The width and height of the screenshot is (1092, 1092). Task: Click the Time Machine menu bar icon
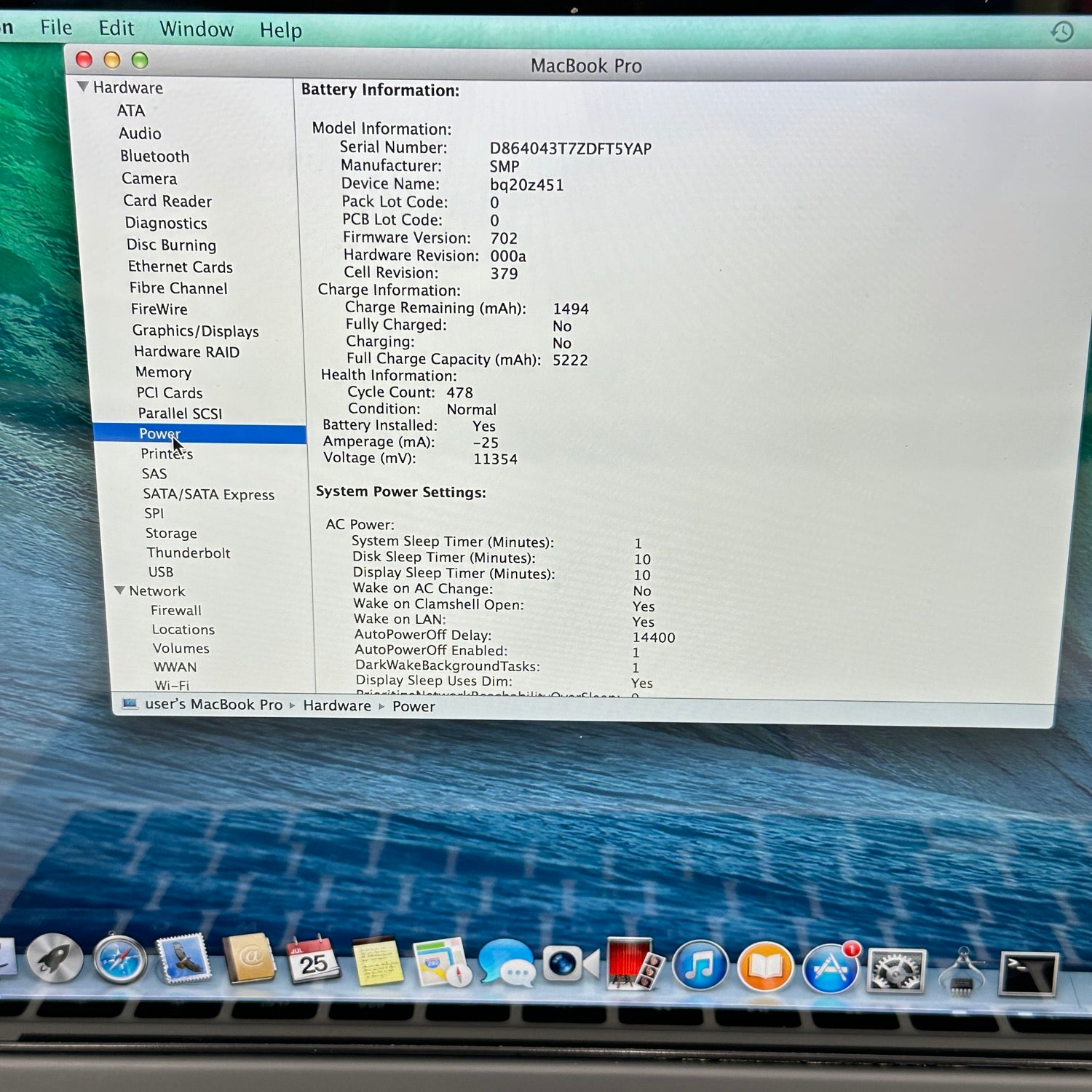point(1062,31)
